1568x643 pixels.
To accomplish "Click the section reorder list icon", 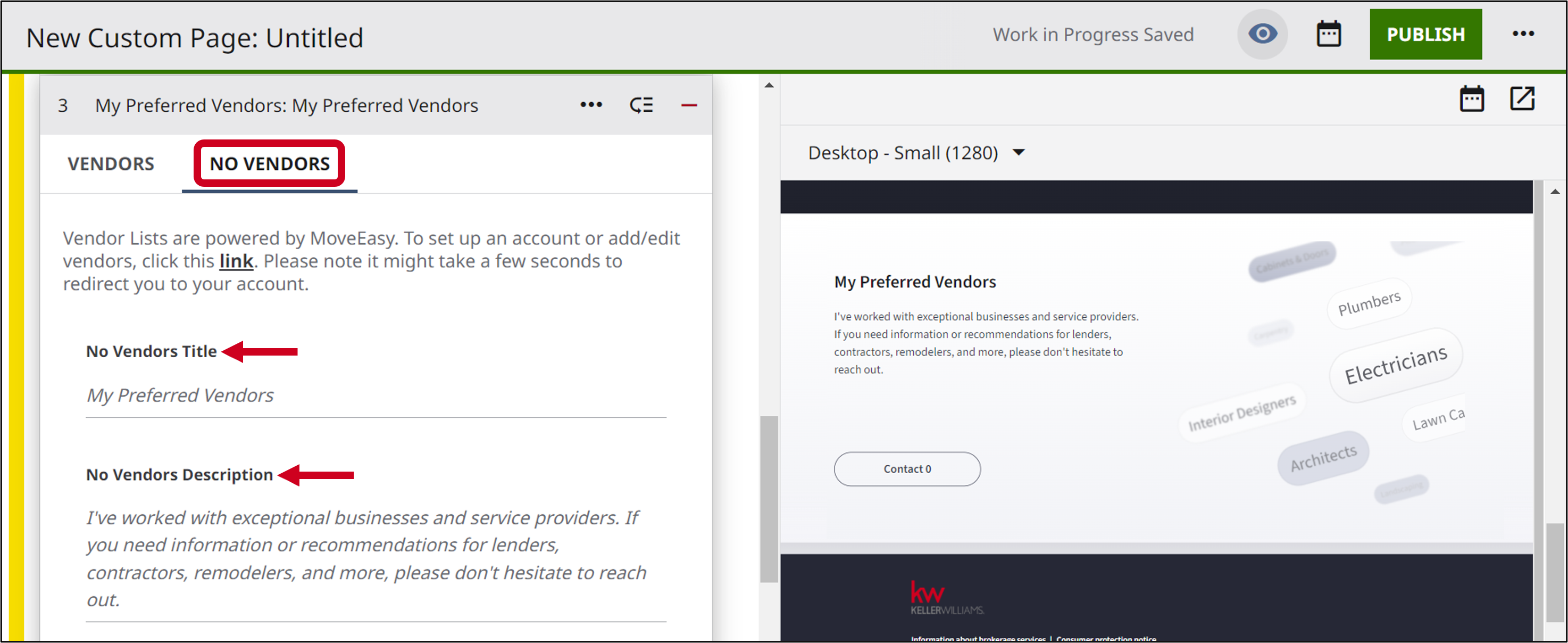I will tap(641, 105).
